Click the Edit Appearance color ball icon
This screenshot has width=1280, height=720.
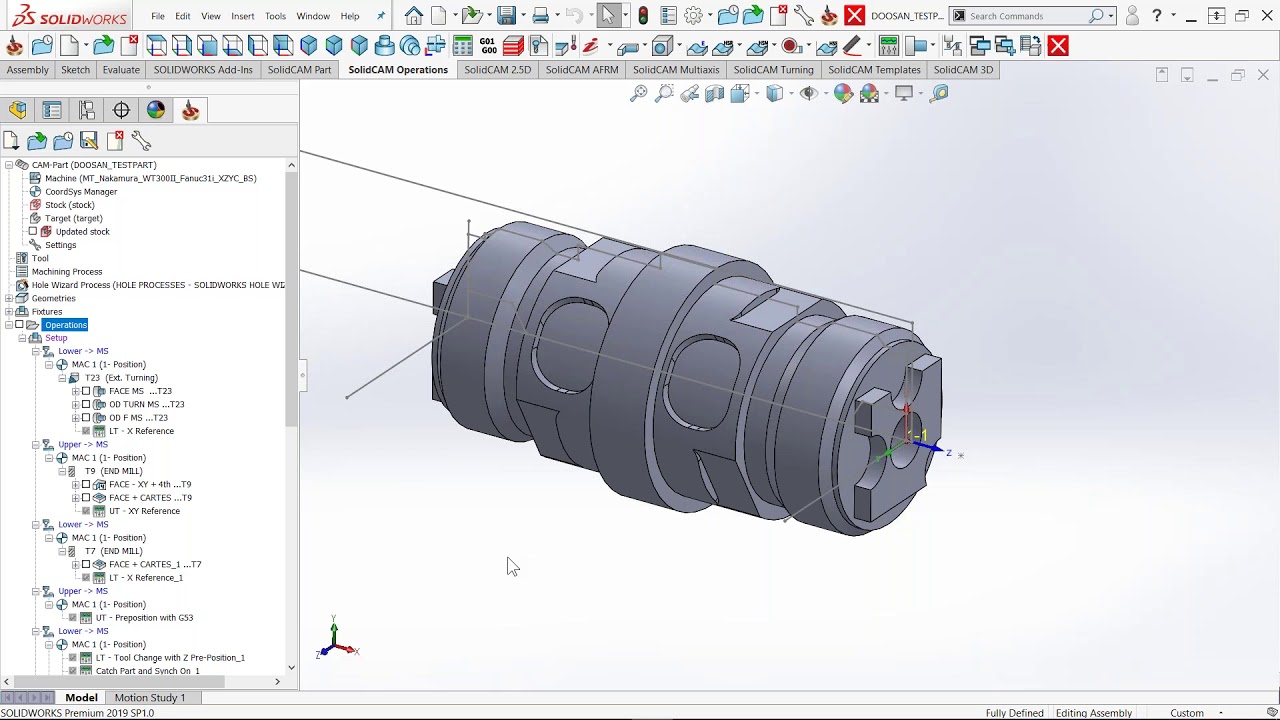tap(843, 93)
